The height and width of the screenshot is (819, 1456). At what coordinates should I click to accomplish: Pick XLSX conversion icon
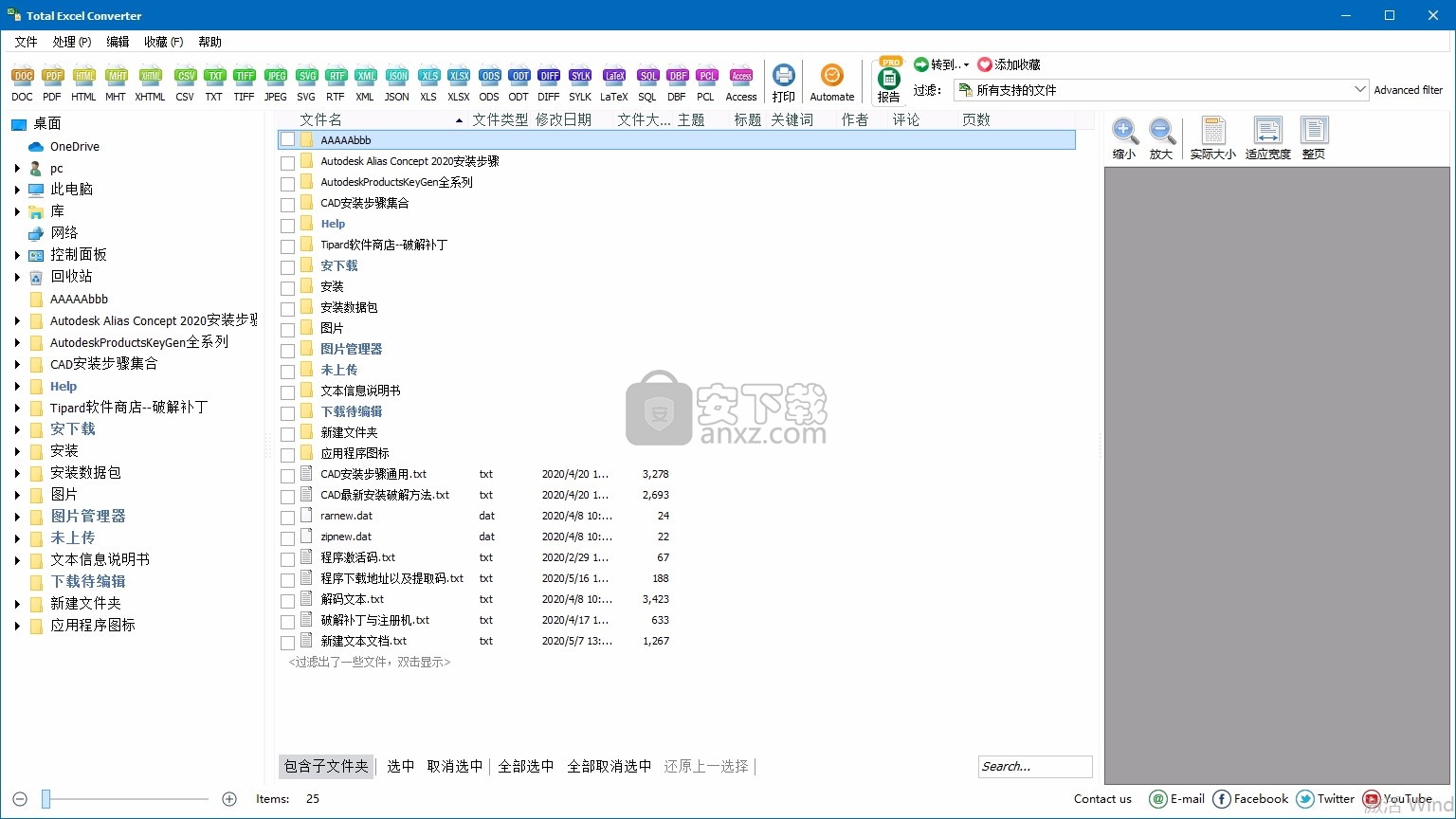click(x=459, y=82)
